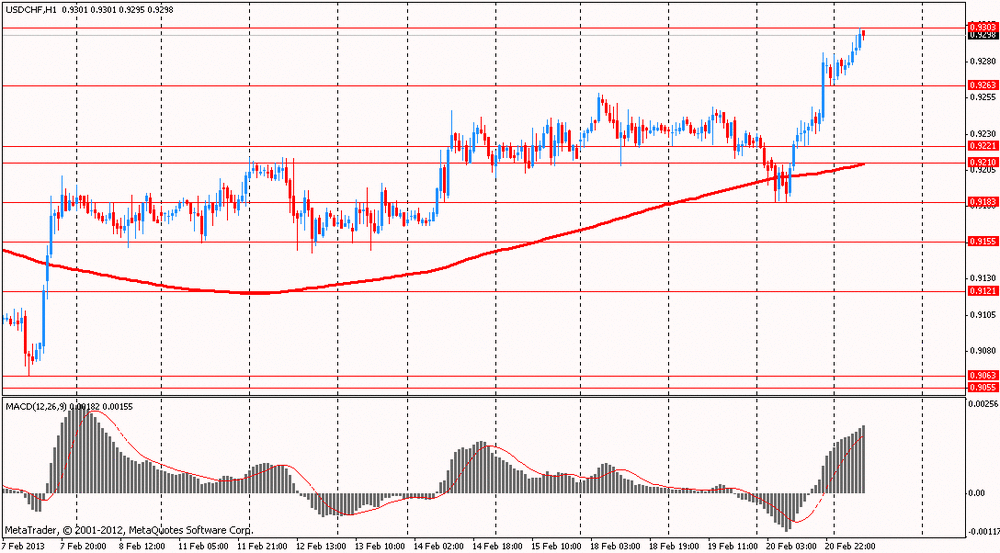Image resolution: width=1000 pixels, height=553 pixels.
Task: Click the 7 Feb 2013 date label
Action: click(23, 547)
